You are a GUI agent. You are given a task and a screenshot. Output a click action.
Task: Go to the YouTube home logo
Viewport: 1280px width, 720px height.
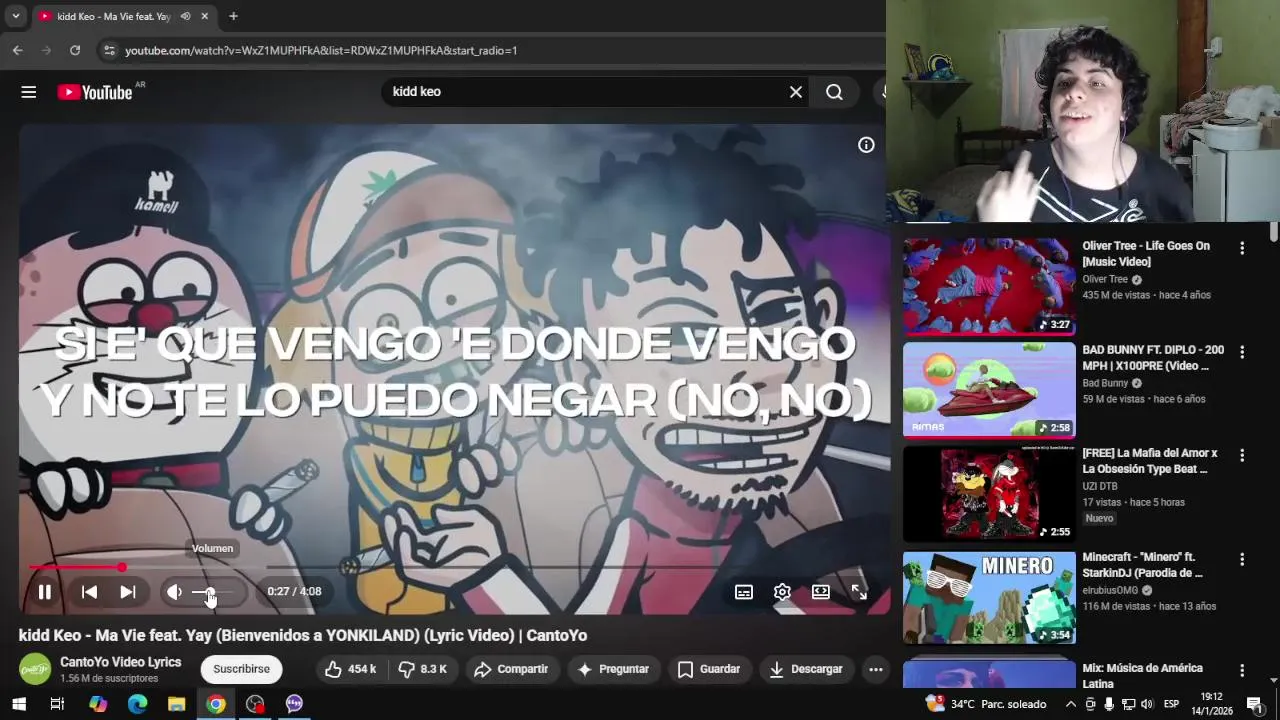click(95, 92)
